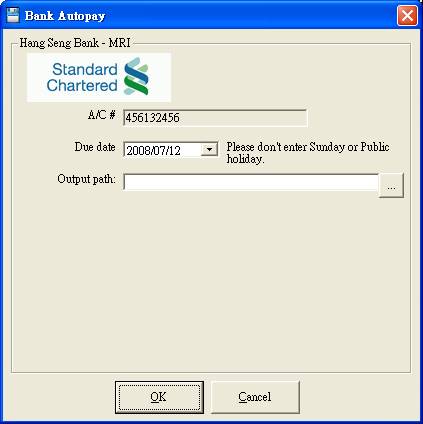Dismiss the dialog using Cancel

coord(255,397)
